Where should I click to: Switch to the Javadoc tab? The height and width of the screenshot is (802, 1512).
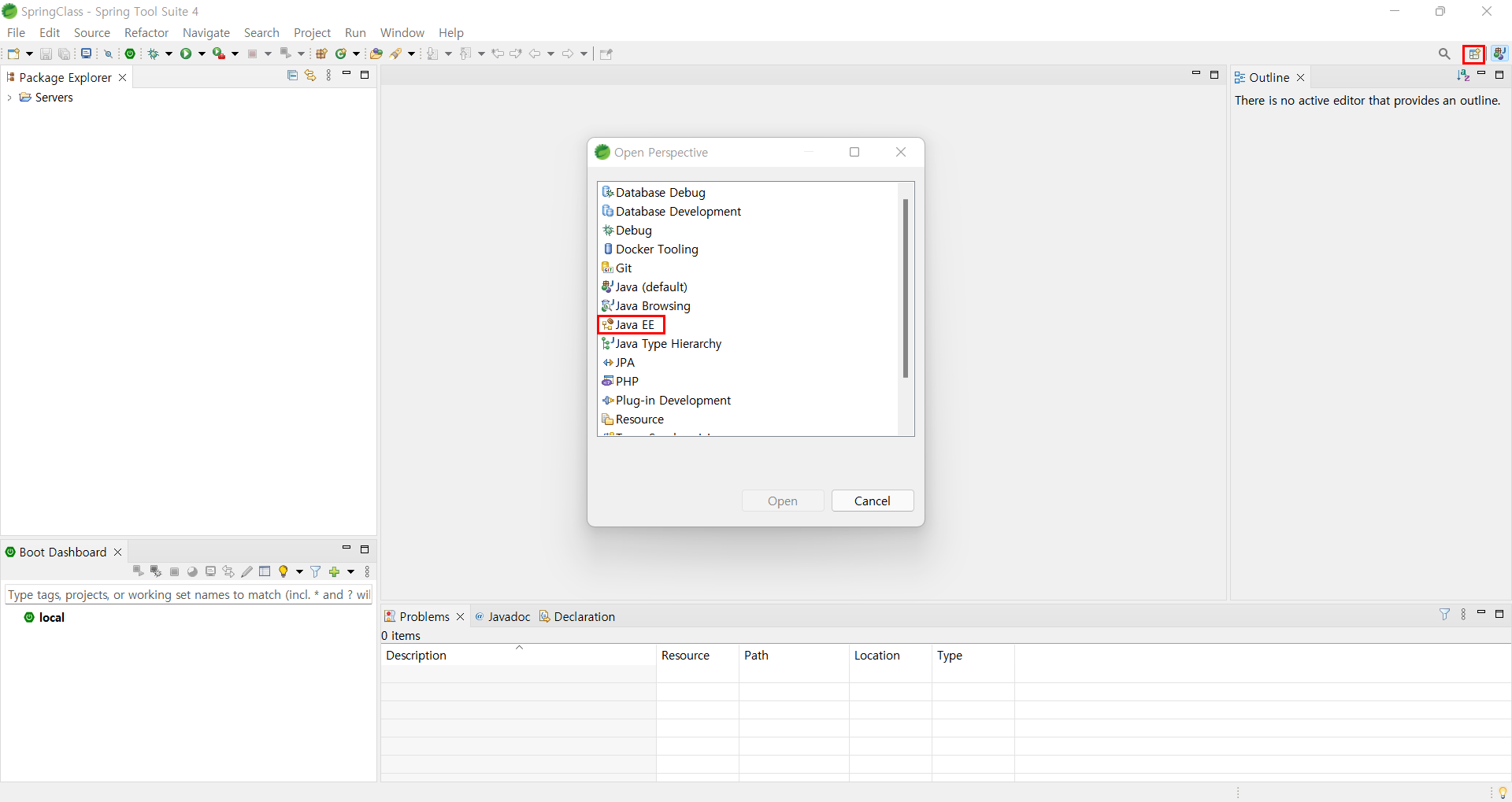502,616
